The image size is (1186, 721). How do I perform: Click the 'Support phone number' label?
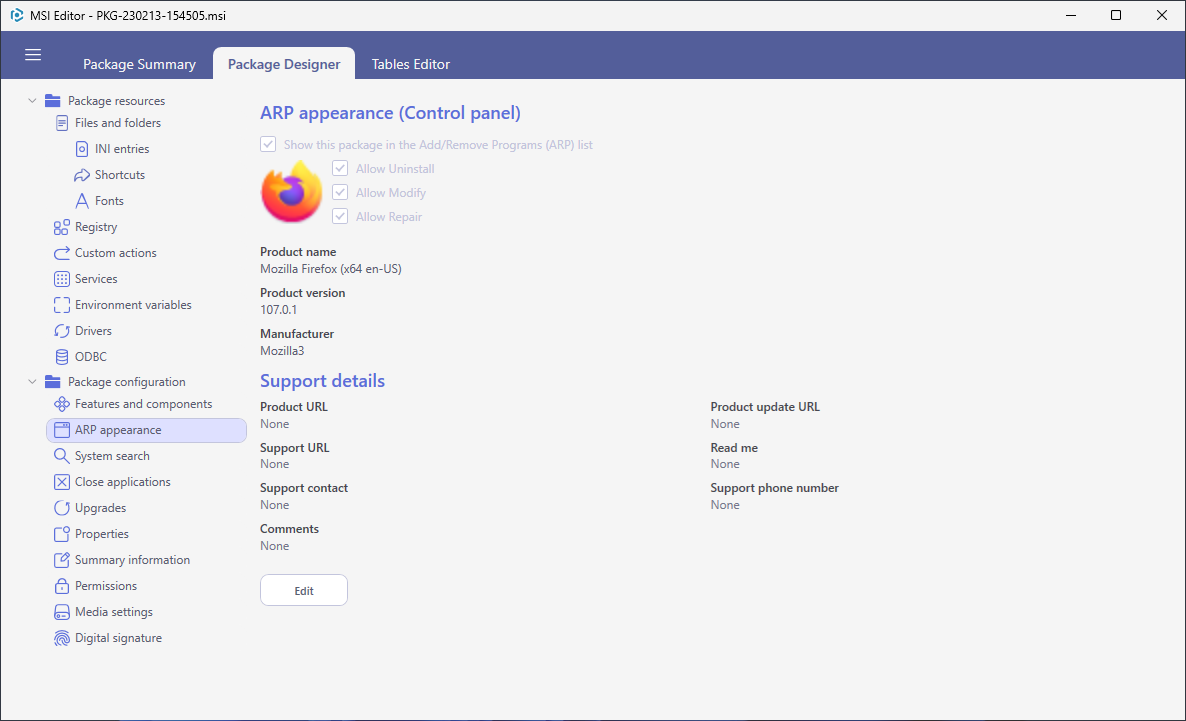[775, 488]
